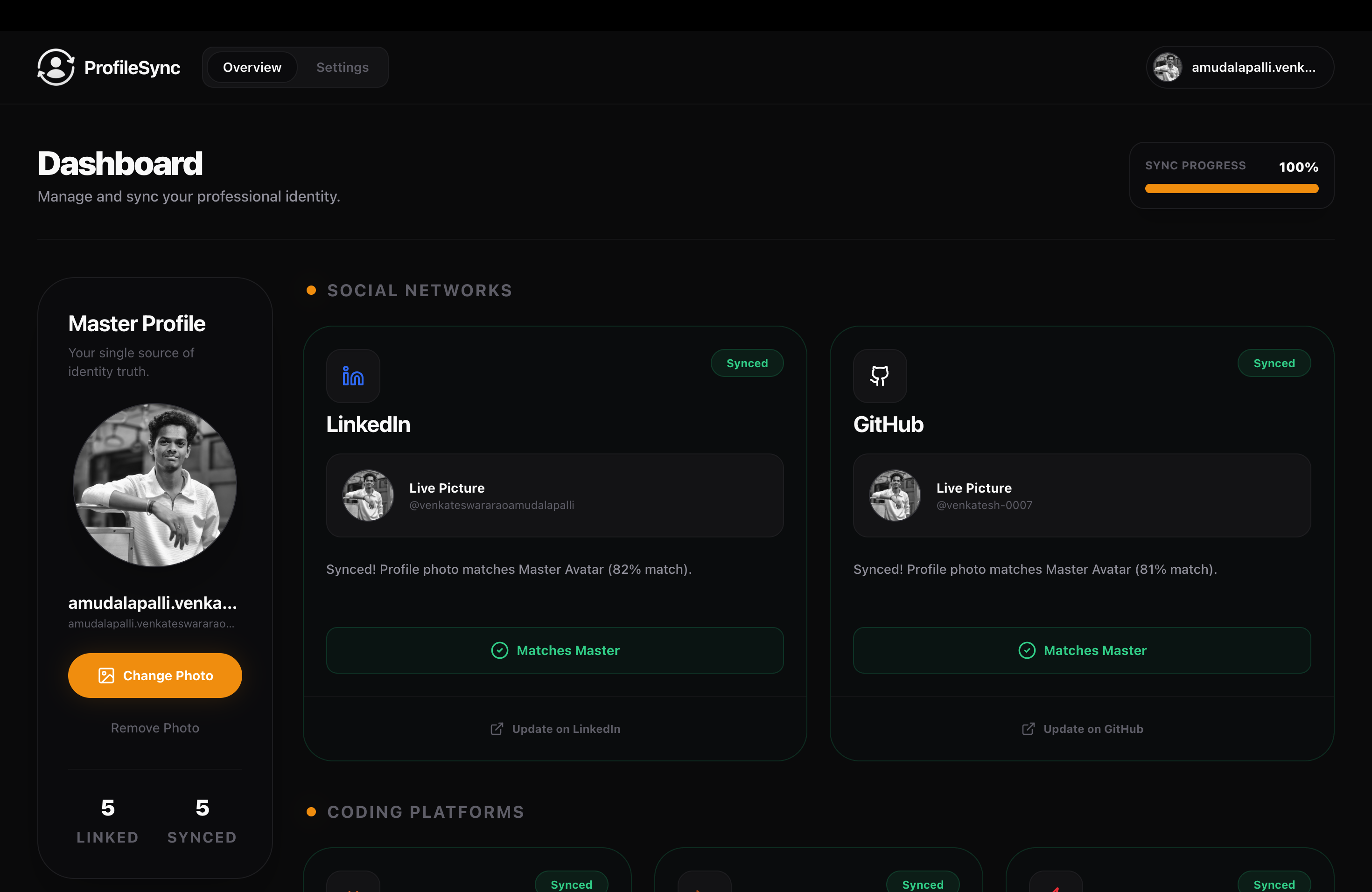
Task: Open Update on LinkedIn link
Action: coord(554,729)
